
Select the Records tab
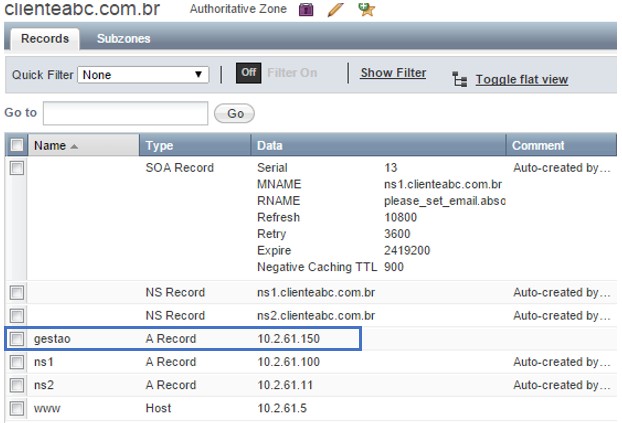45,39
